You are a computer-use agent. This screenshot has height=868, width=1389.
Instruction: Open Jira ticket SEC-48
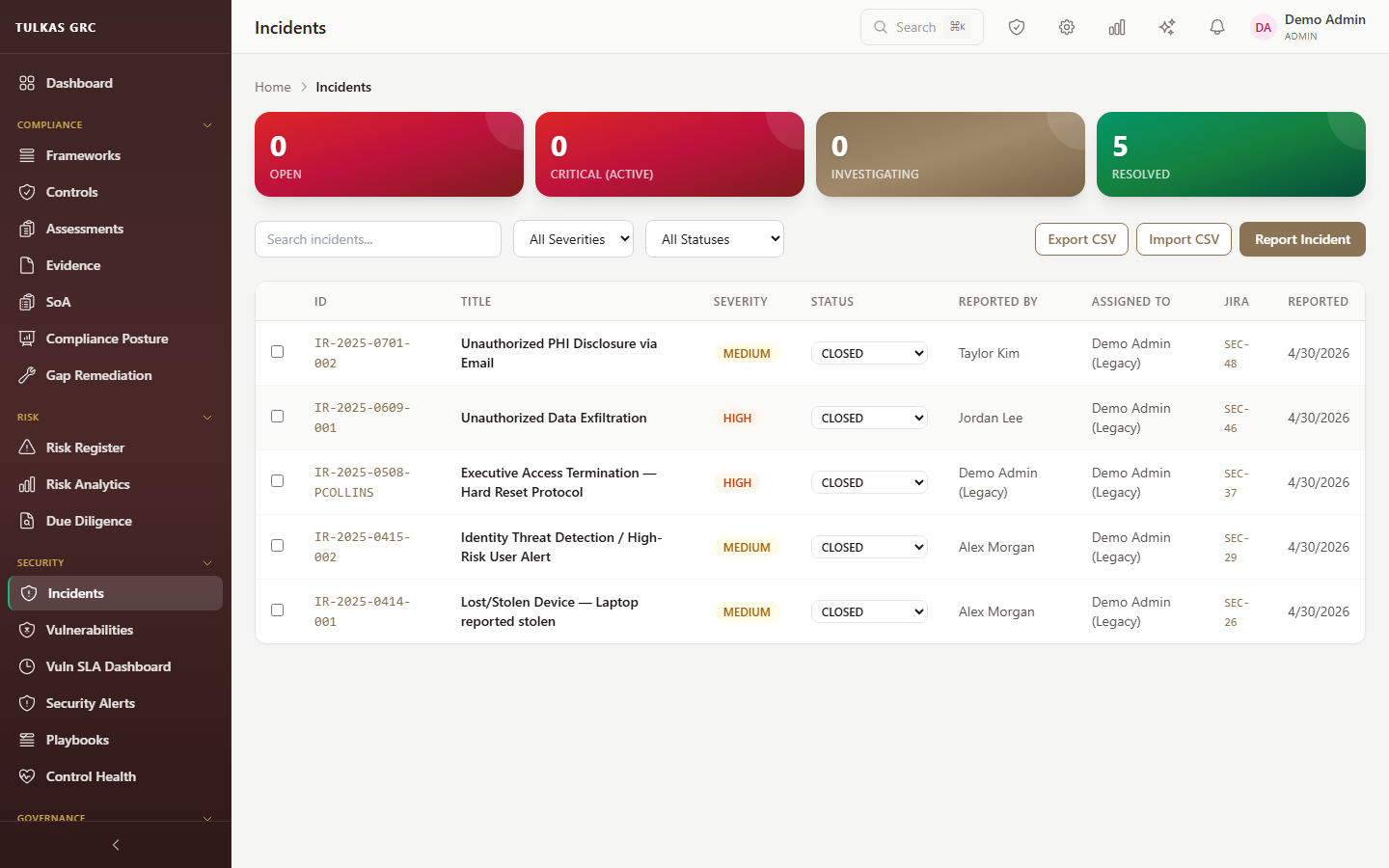pyautogui.click(x=1236, y=354)
